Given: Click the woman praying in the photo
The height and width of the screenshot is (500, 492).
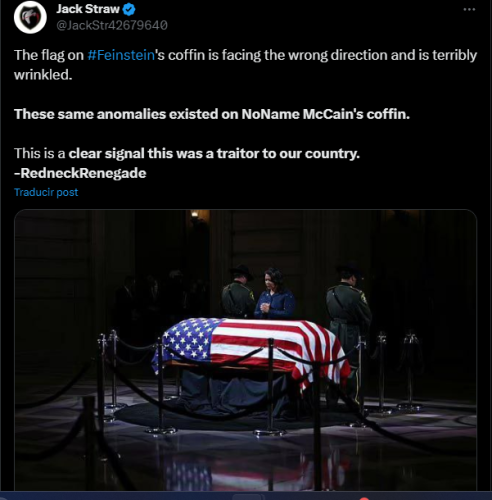Looking at the screenshot, I should point(274,293).
